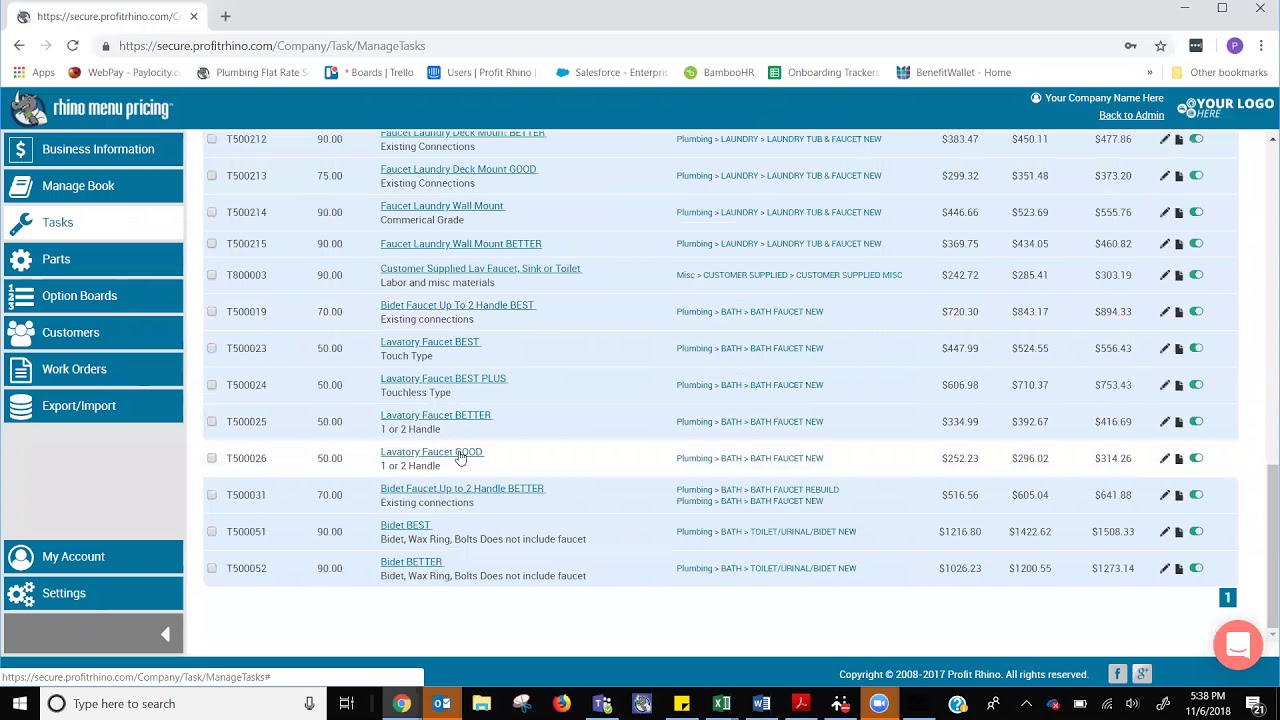This screenshot has height=720, width=1280.
Task: Check the box for task T500051
Action: (212, 531)
